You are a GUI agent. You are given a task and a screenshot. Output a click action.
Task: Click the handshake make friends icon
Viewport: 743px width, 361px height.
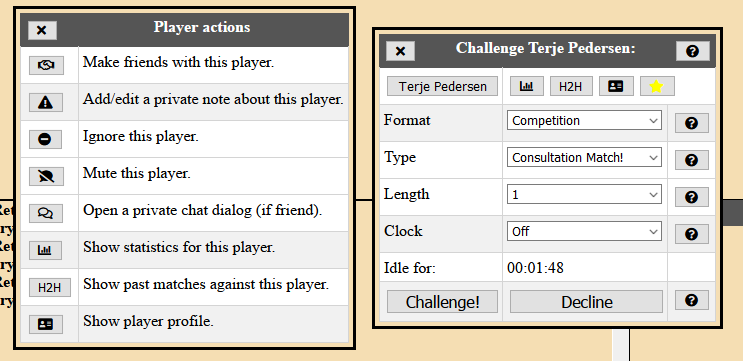tap(46, 65)
